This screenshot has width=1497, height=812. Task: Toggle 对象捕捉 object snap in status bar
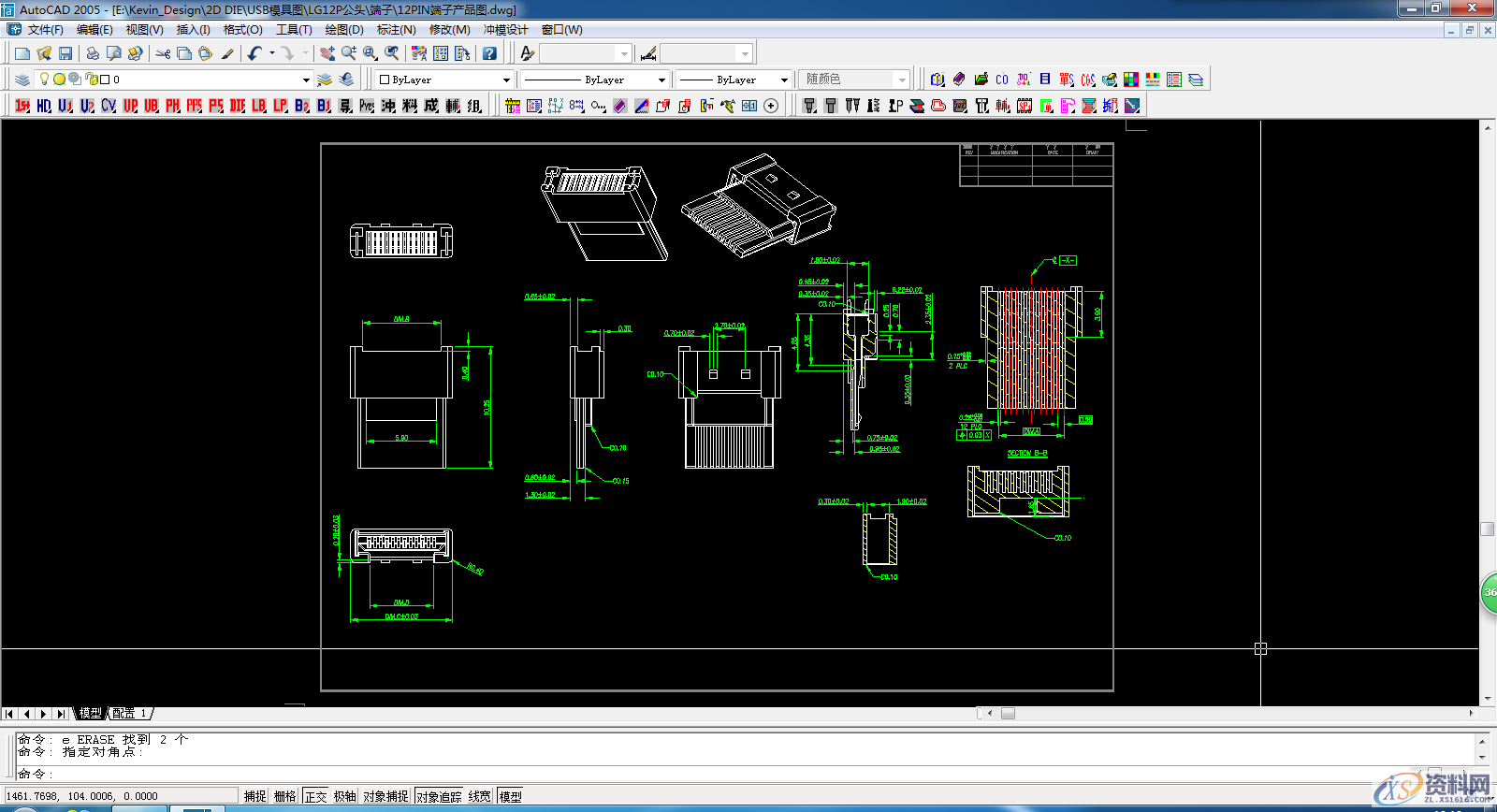tap(385, 796)
